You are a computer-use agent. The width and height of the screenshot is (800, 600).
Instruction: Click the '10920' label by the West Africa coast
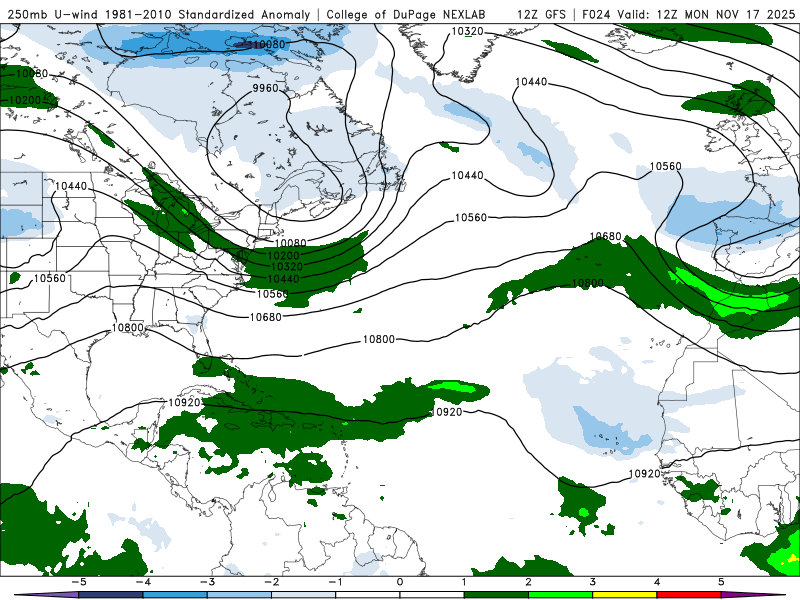click(644, 474)
